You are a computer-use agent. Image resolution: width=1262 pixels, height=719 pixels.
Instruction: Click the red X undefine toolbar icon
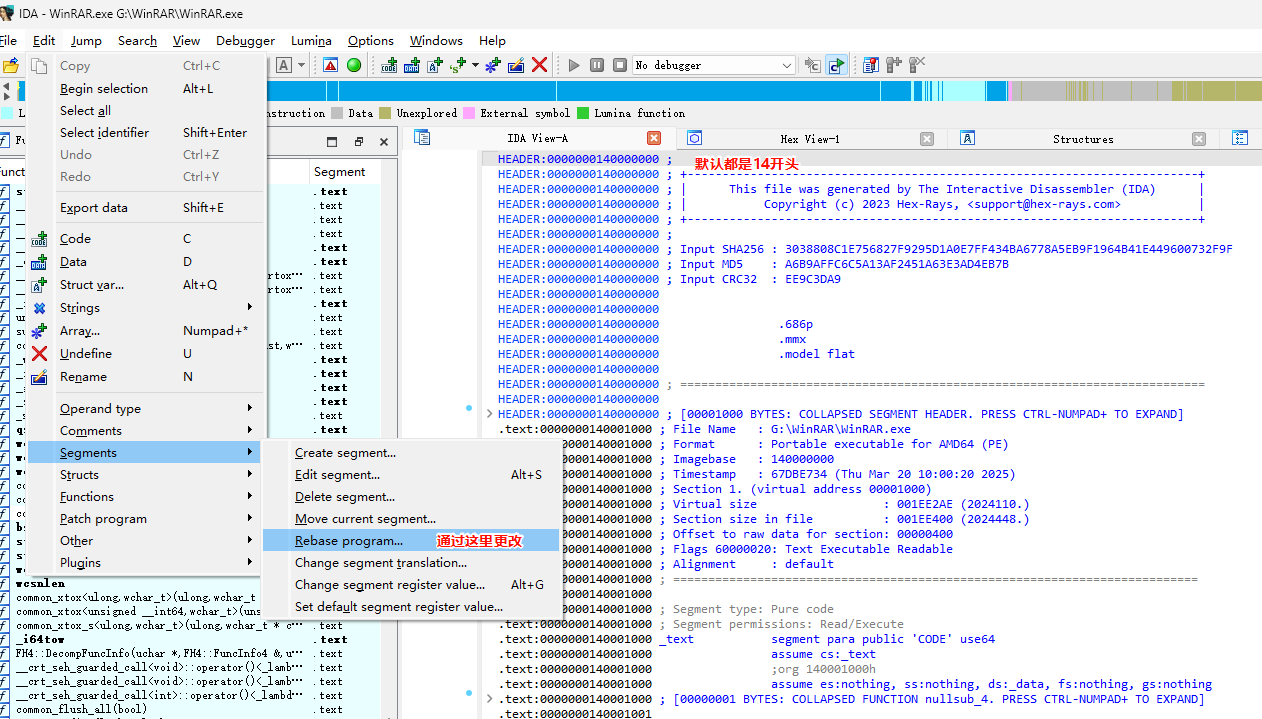point(539,65)
